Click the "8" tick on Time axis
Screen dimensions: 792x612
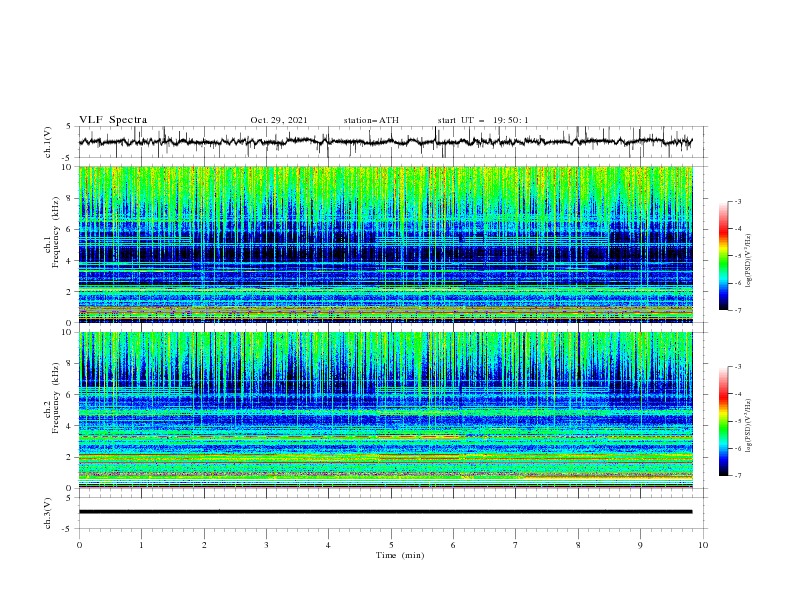coord(578,545)
